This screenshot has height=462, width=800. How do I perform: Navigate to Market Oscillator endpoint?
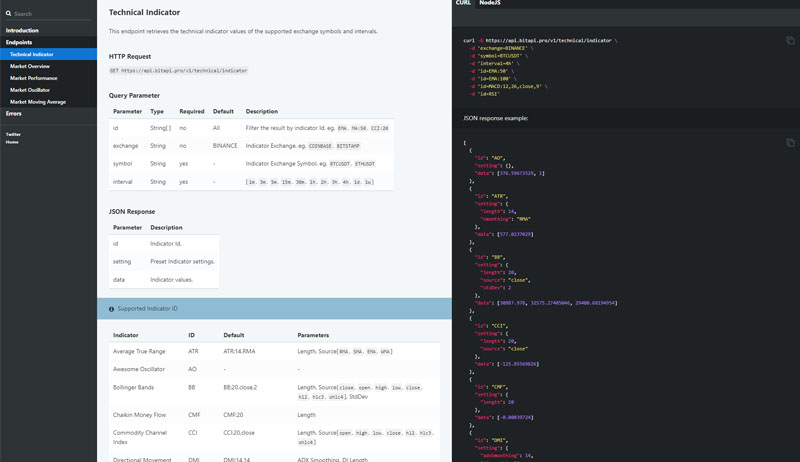point(30,90)
